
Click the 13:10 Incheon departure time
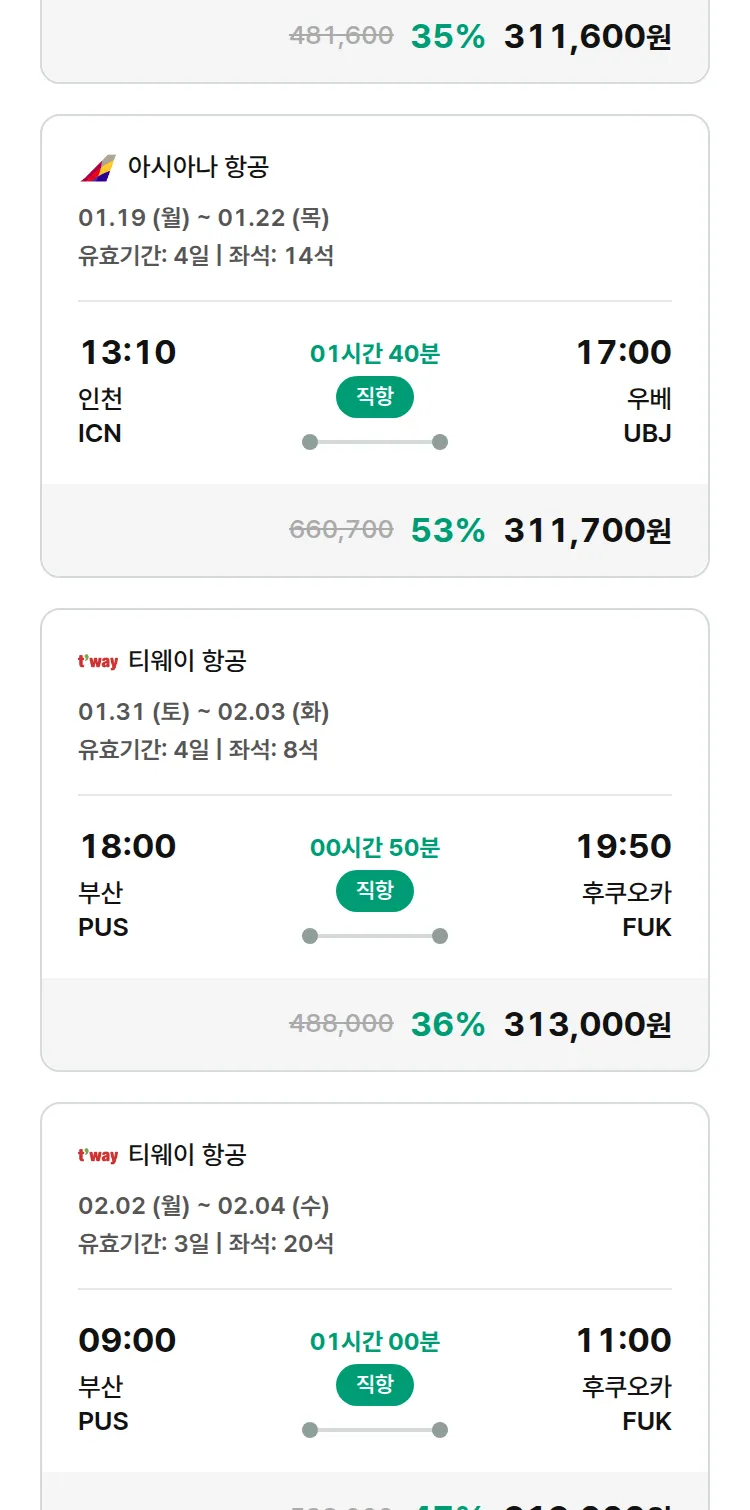coord(128,352)
